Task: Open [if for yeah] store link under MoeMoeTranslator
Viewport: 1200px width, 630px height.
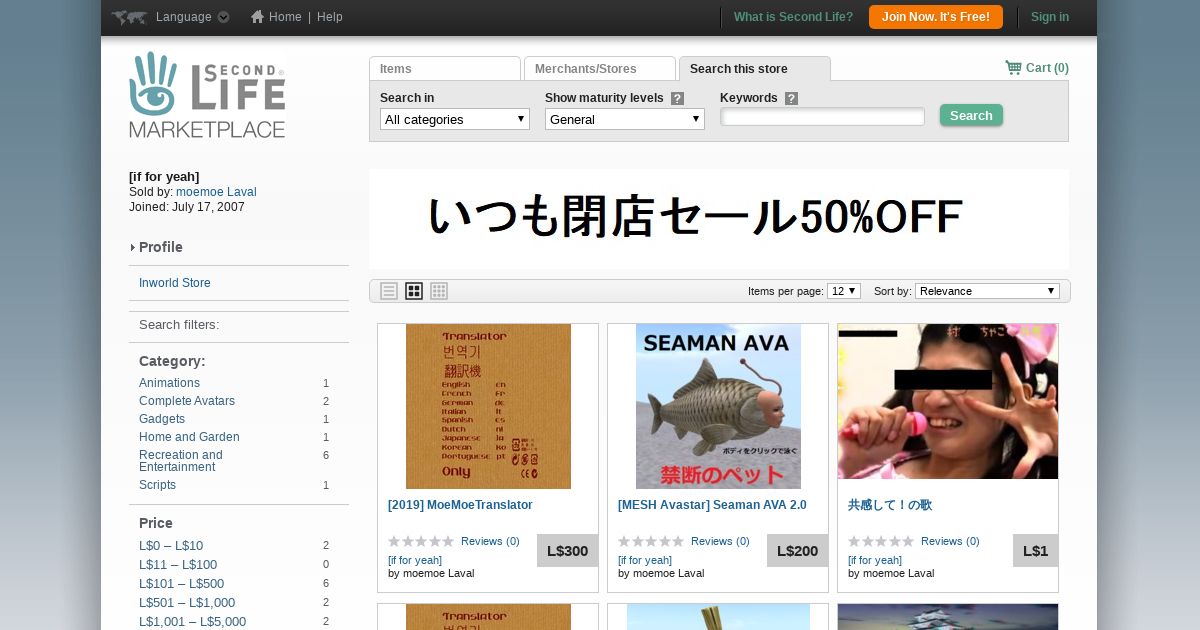Action: (415, 560)
